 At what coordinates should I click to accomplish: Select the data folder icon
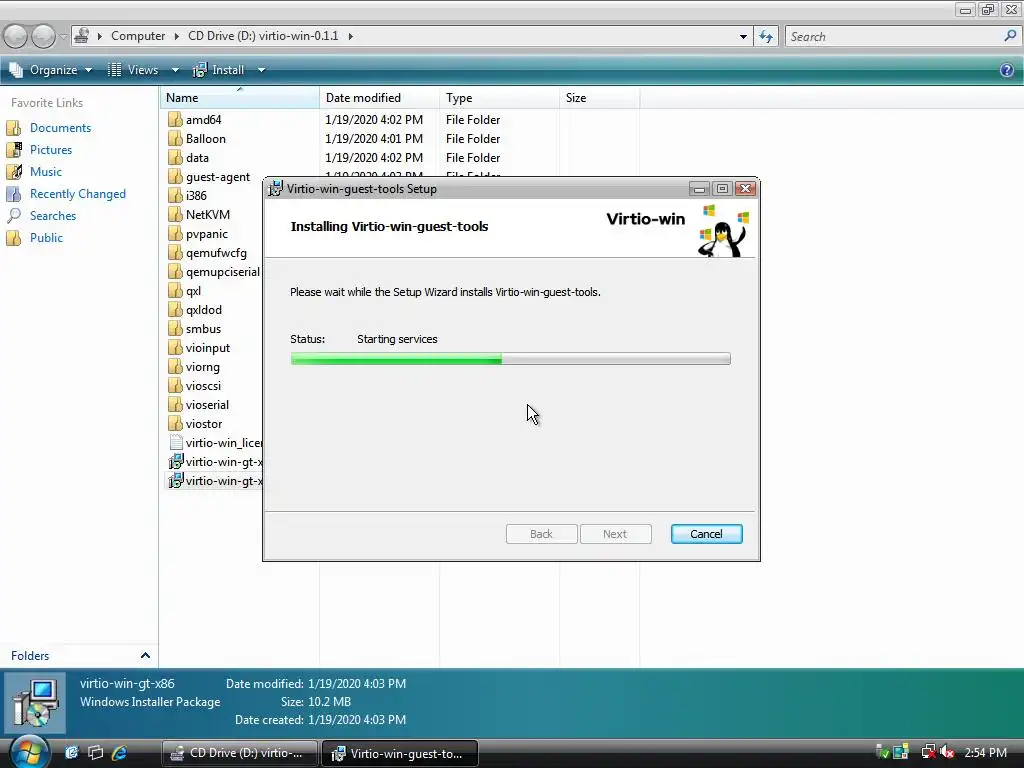pos(174,157)
